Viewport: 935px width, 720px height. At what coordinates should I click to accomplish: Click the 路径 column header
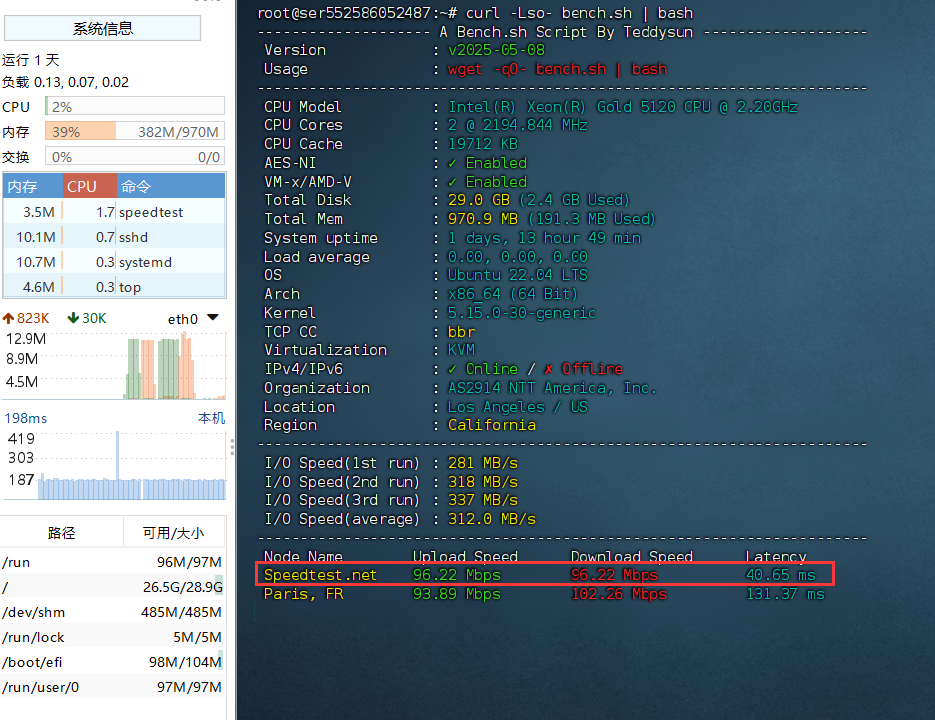pos(62,533)
